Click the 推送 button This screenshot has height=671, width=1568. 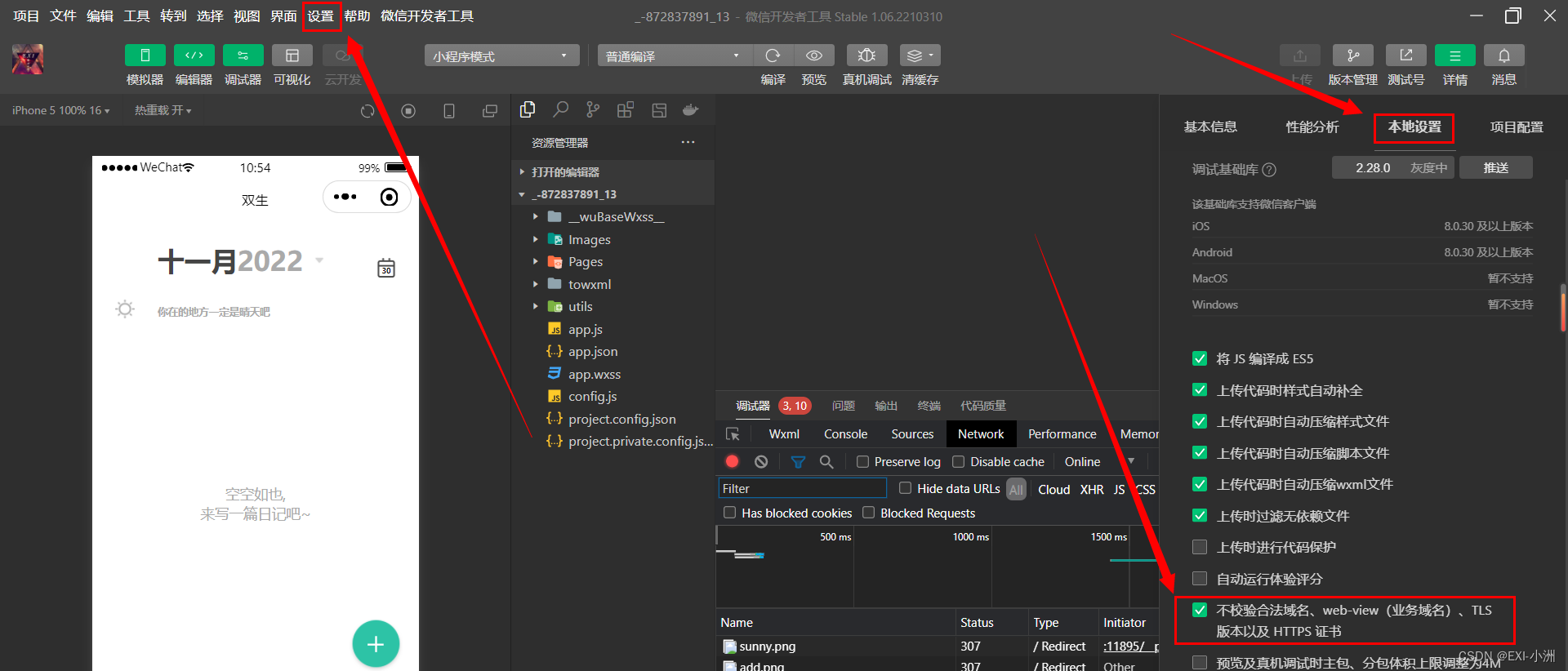(x=1496, y=167)
